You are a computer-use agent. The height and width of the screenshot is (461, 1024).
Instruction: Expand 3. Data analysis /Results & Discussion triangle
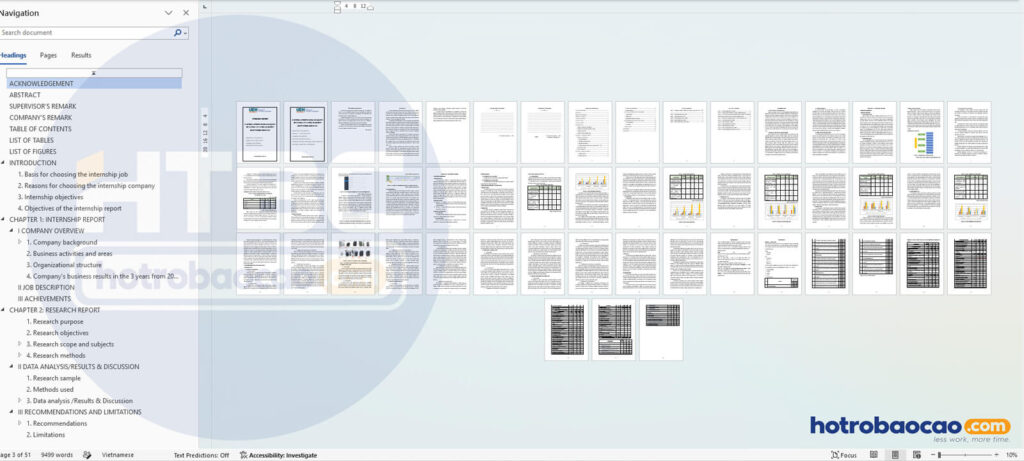(20, 401)
